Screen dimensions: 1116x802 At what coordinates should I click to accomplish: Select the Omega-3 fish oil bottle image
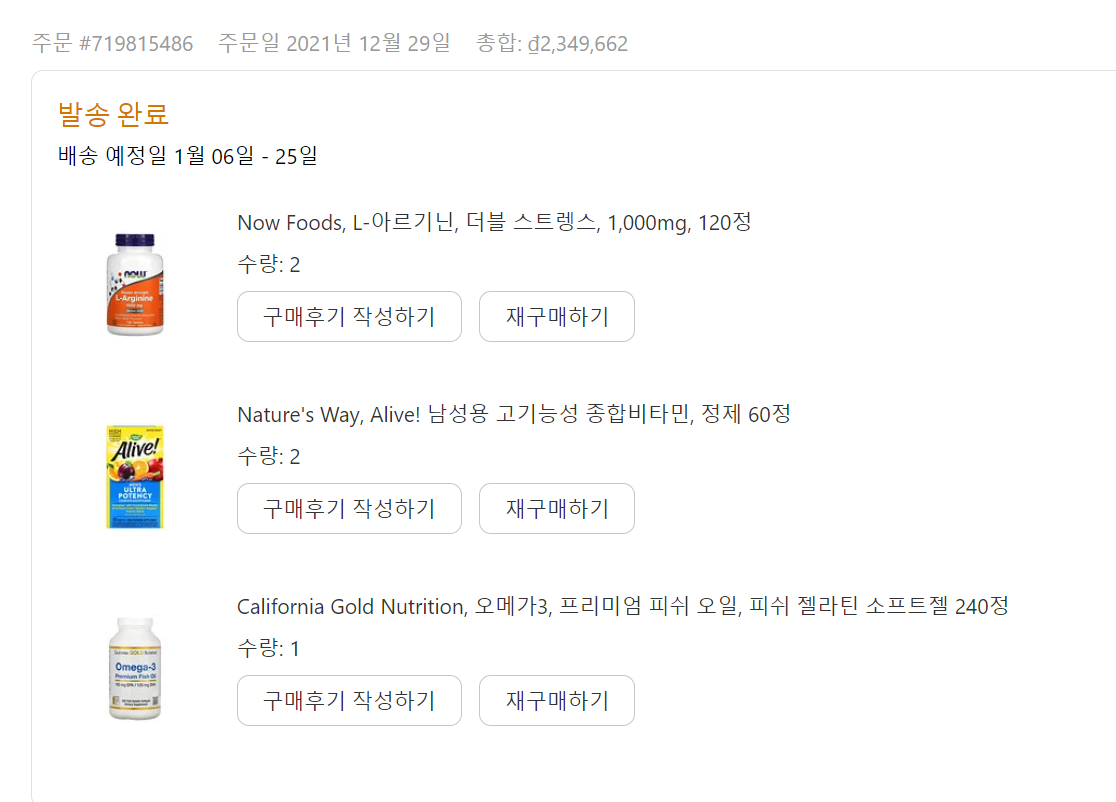tap(135, 668)
